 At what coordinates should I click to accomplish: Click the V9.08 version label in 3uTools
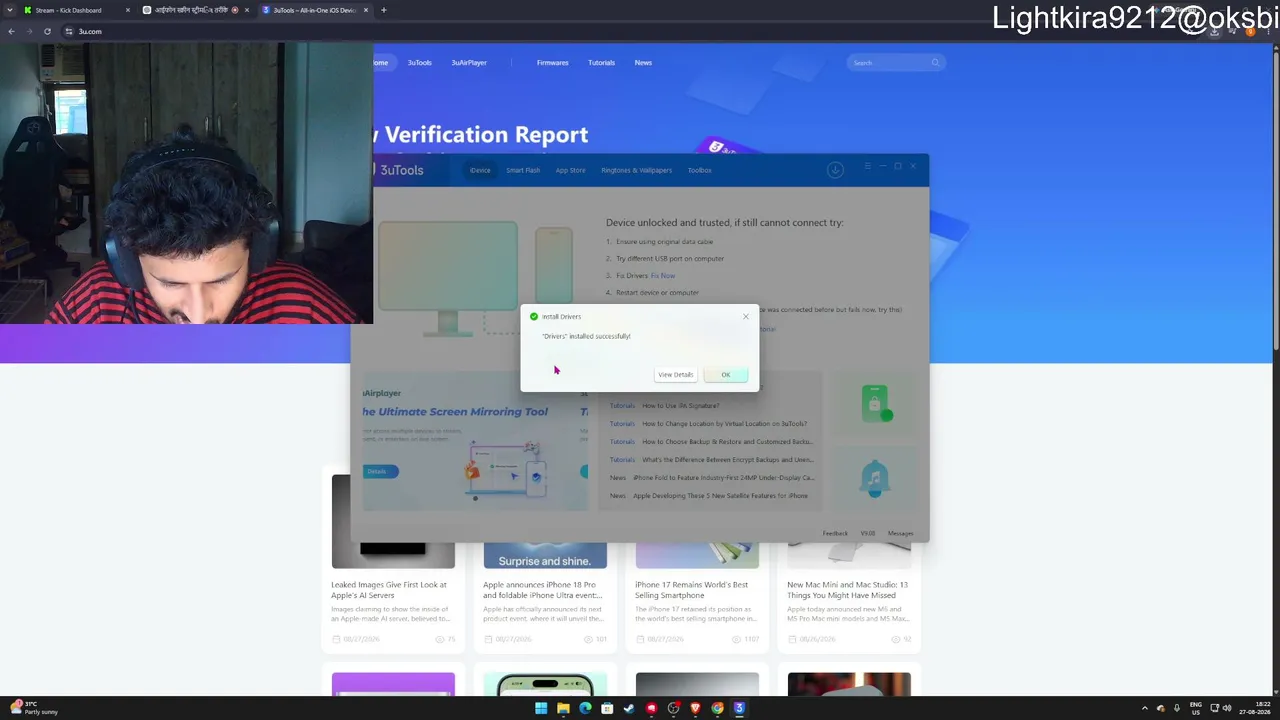pos(868,533)
